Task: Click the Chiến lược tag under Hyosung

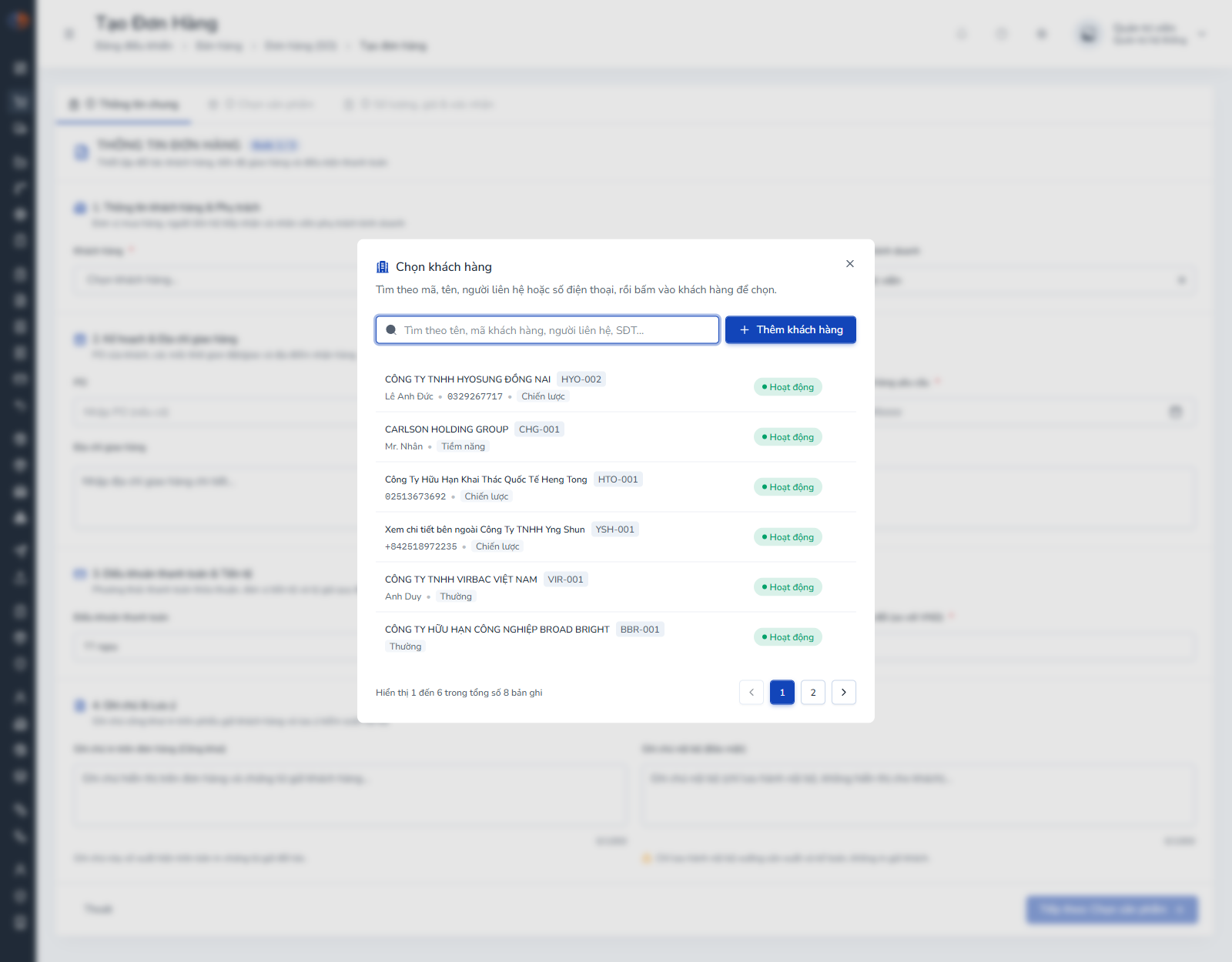Action: (543, 396)
